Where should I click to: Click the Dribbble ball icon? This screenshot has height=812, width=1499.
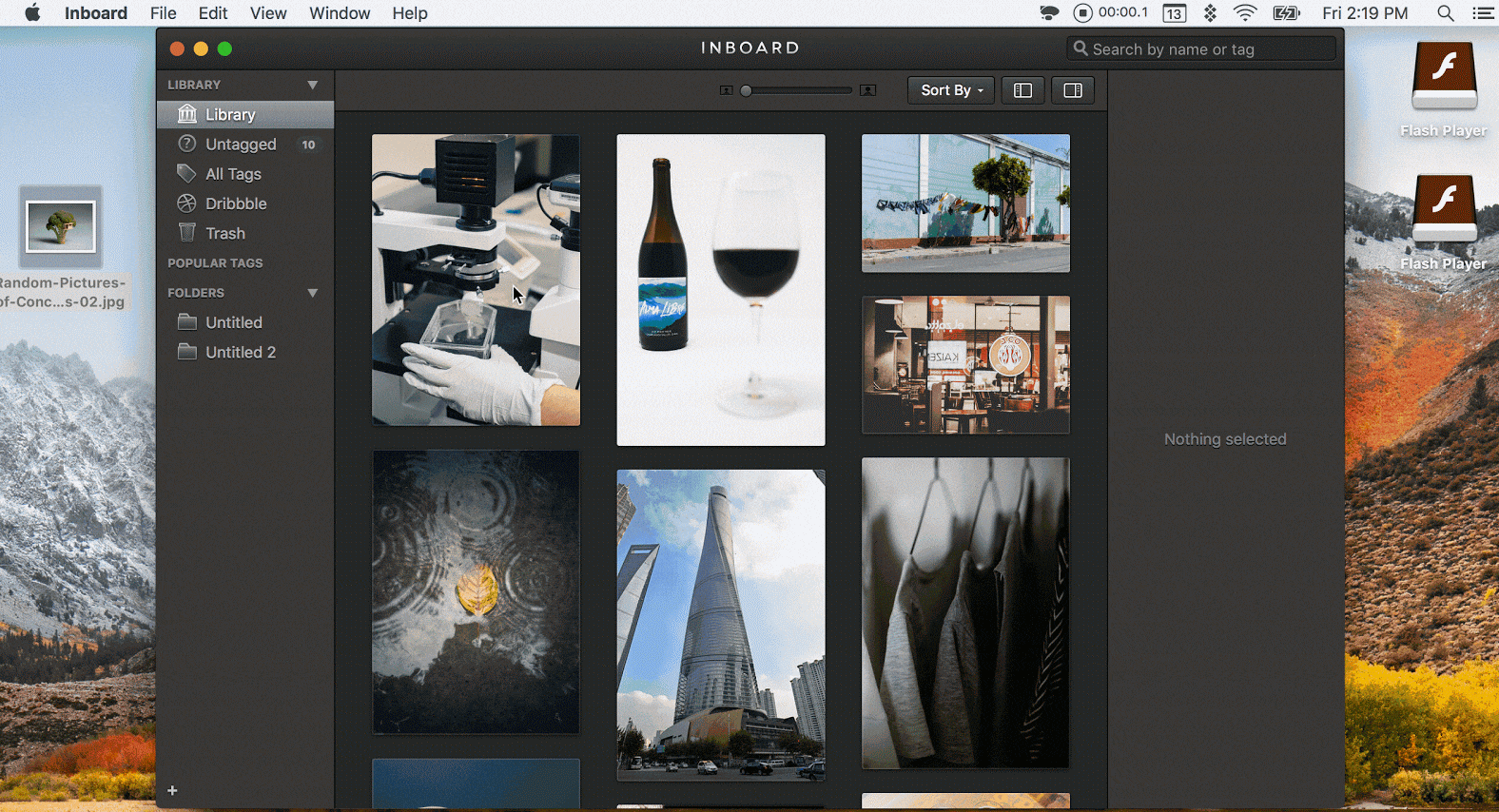click(187, 203)
